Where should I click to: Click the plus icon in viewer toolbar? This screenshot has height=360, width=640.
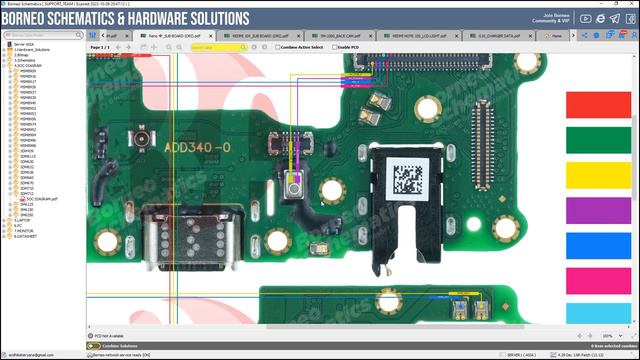[154, 47]
